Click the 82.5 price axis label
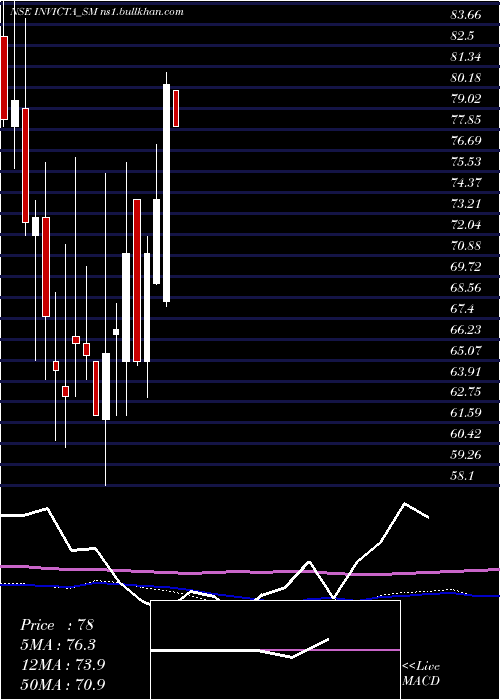 462,36
